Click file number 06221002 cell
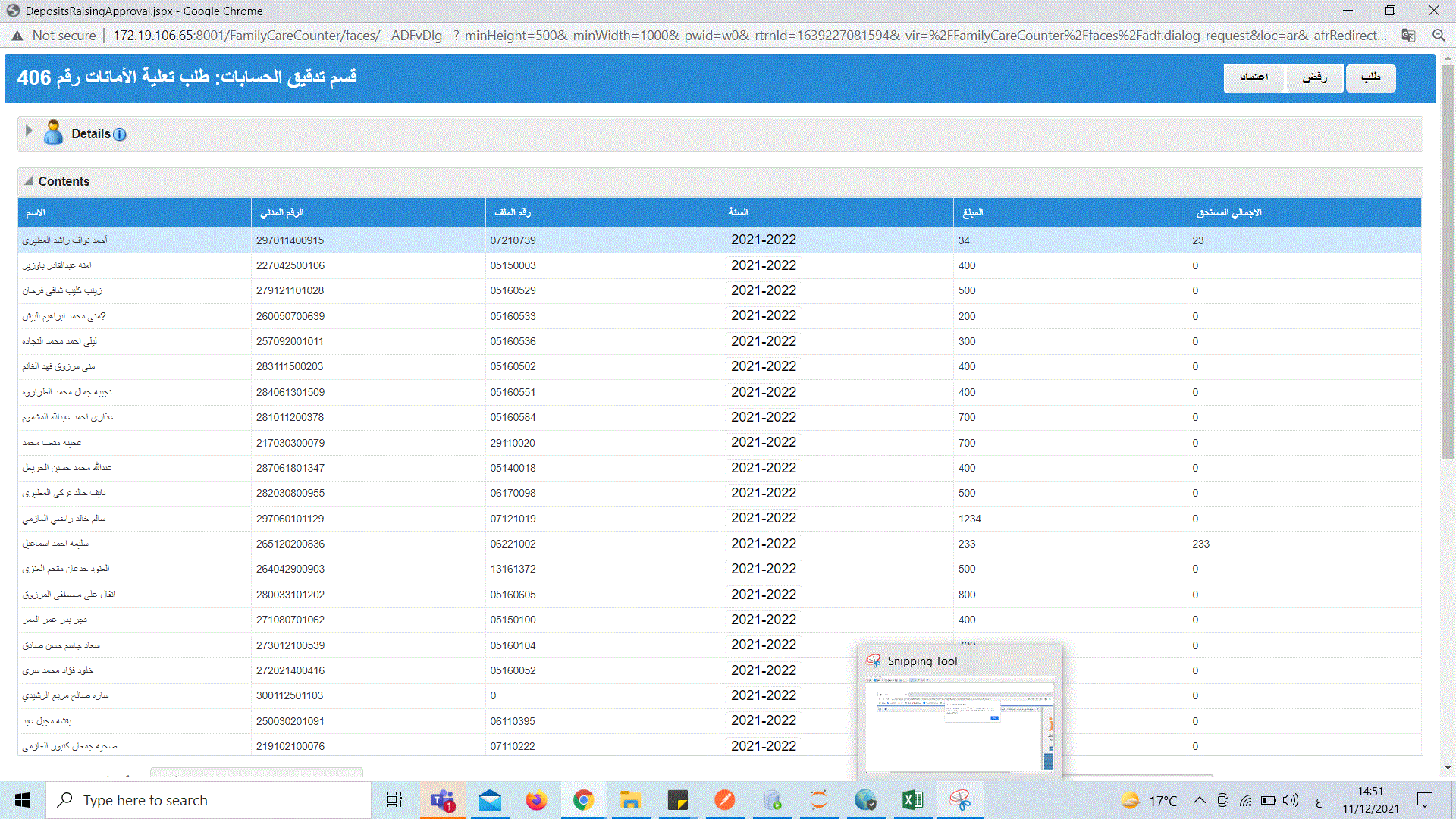 pos(603,544)
